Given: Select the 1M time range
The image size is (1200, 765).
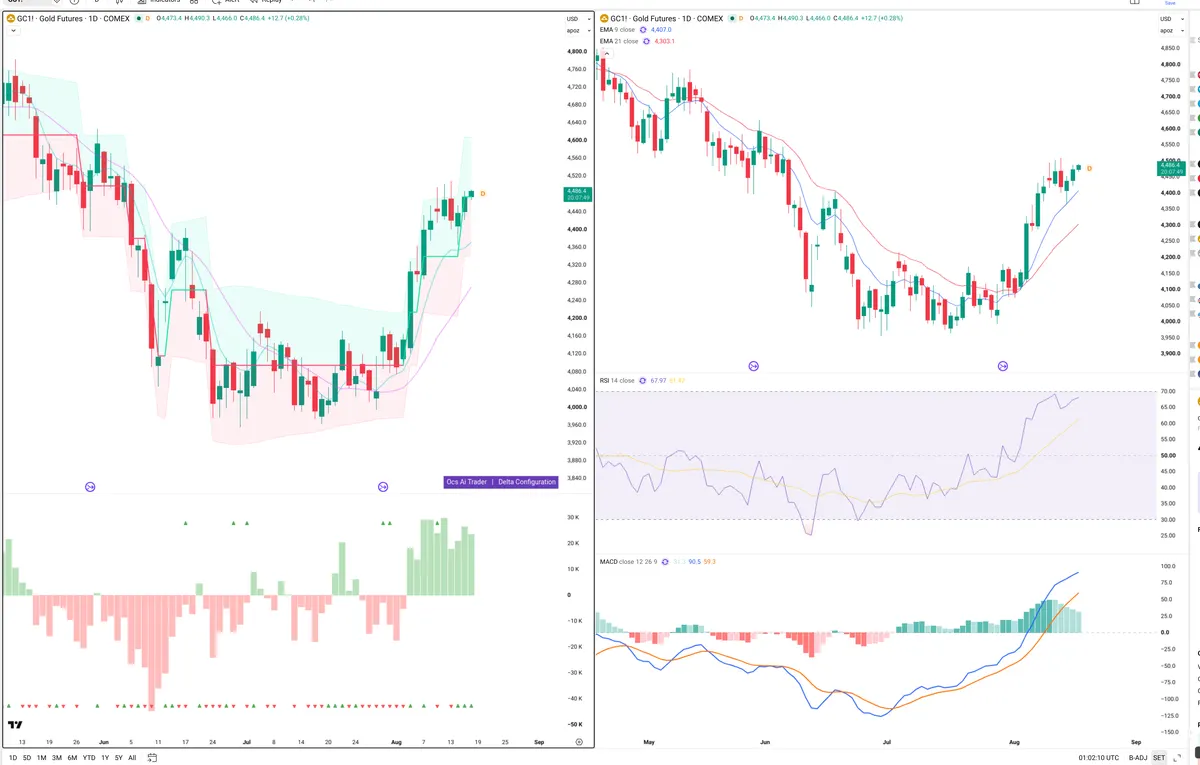Looking at the screenshot, I should pos(41,758).
